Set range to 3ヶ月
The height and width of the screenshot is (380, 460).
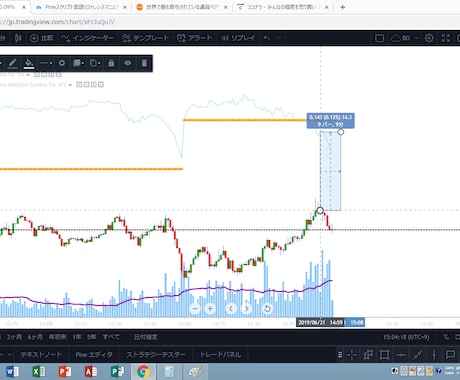14,337
